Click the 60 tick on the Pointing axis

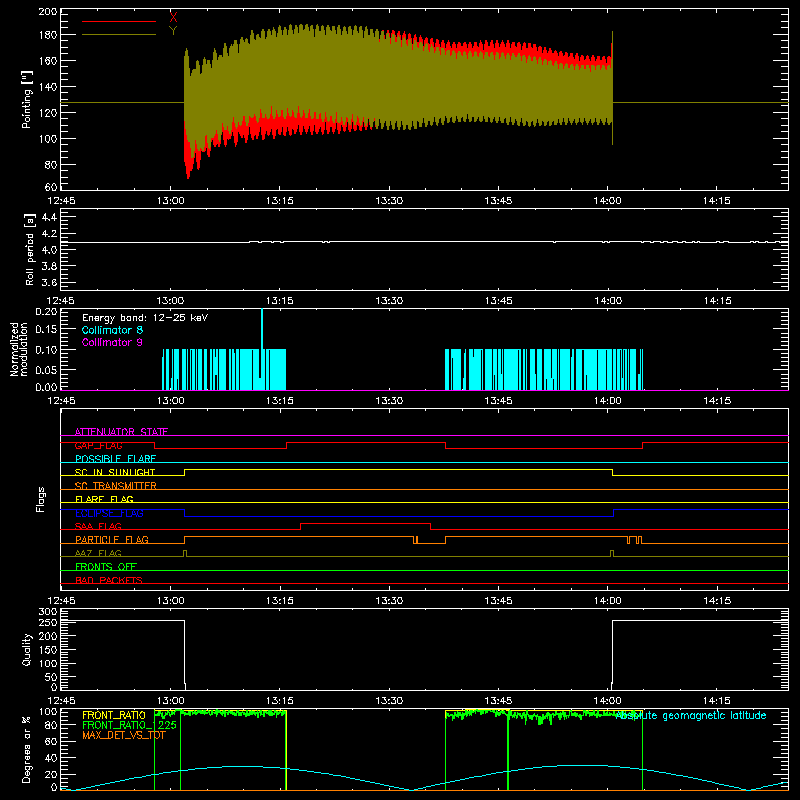[x=51, y=187]
